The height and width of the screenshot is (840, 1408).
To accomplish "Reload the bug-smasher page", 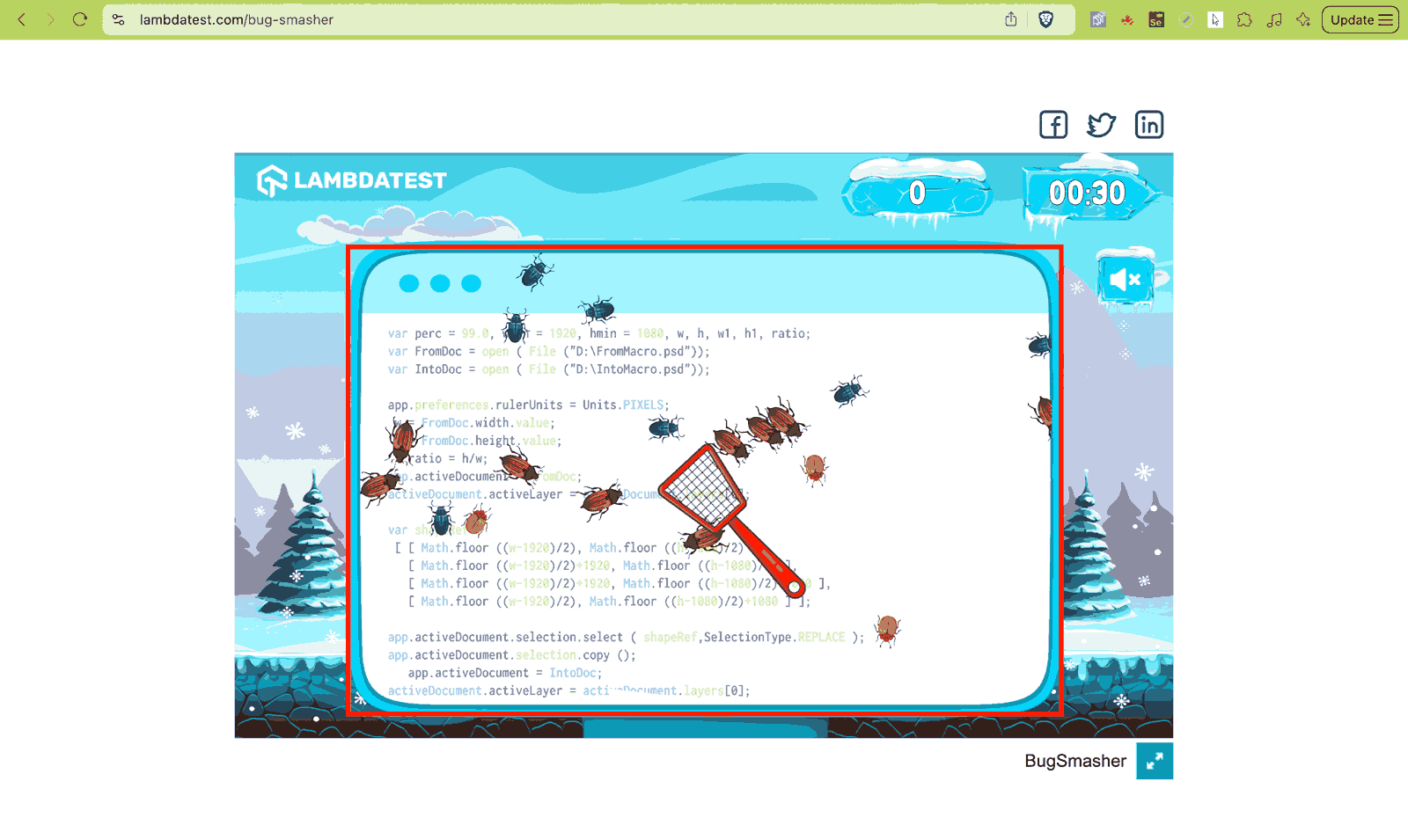I will (80, 19).
